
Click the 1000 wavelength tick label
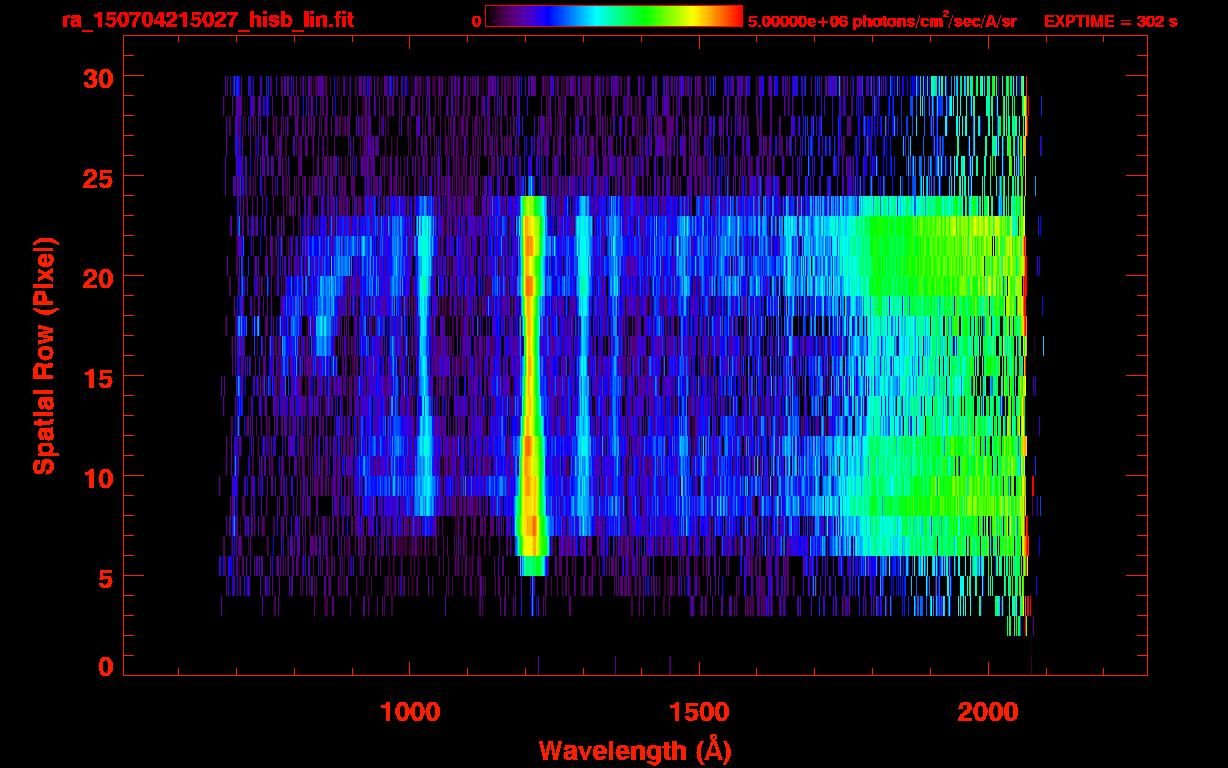point(410,712)
